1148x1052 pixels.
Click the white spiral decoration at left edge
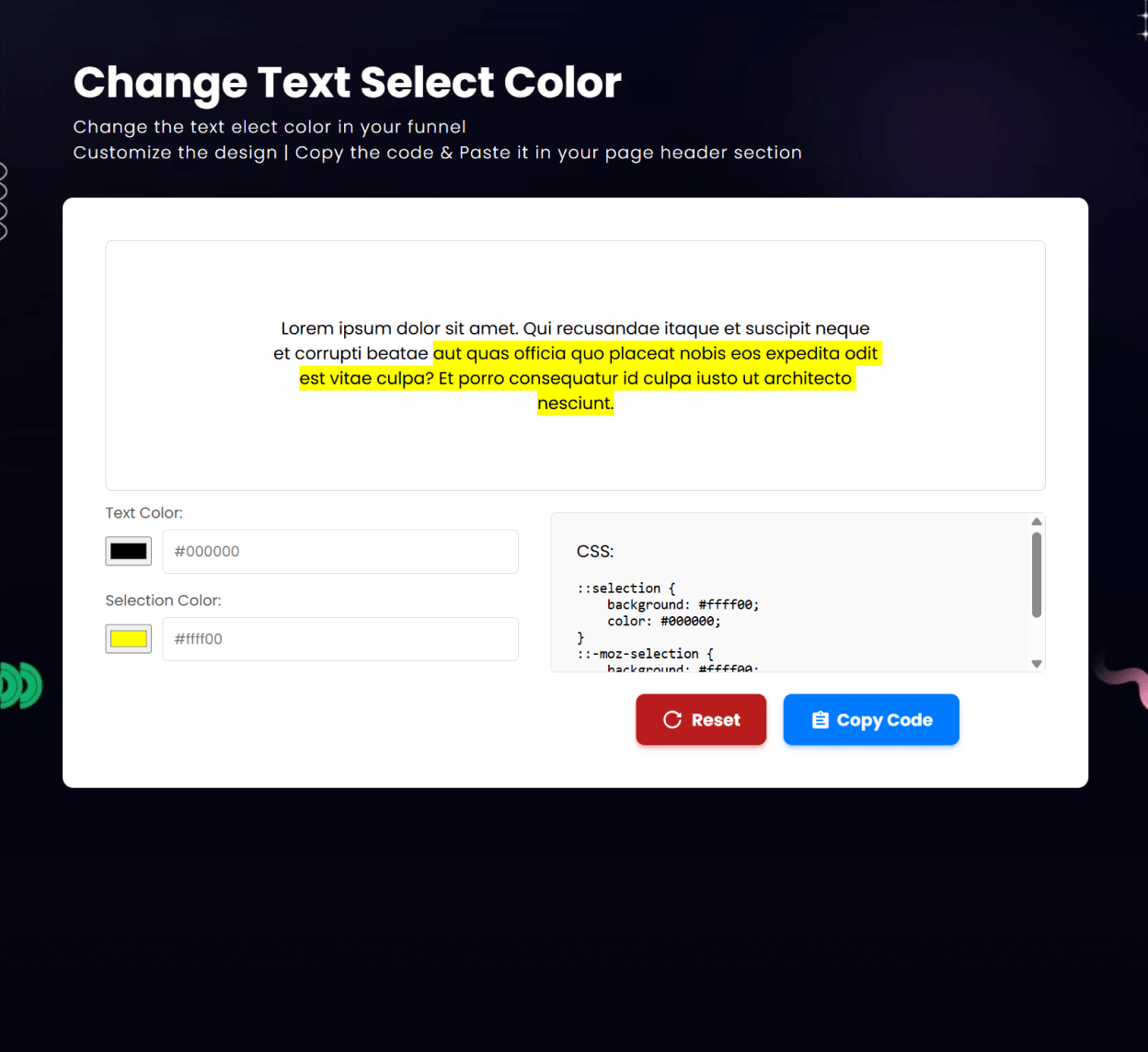tap(3, 200)
